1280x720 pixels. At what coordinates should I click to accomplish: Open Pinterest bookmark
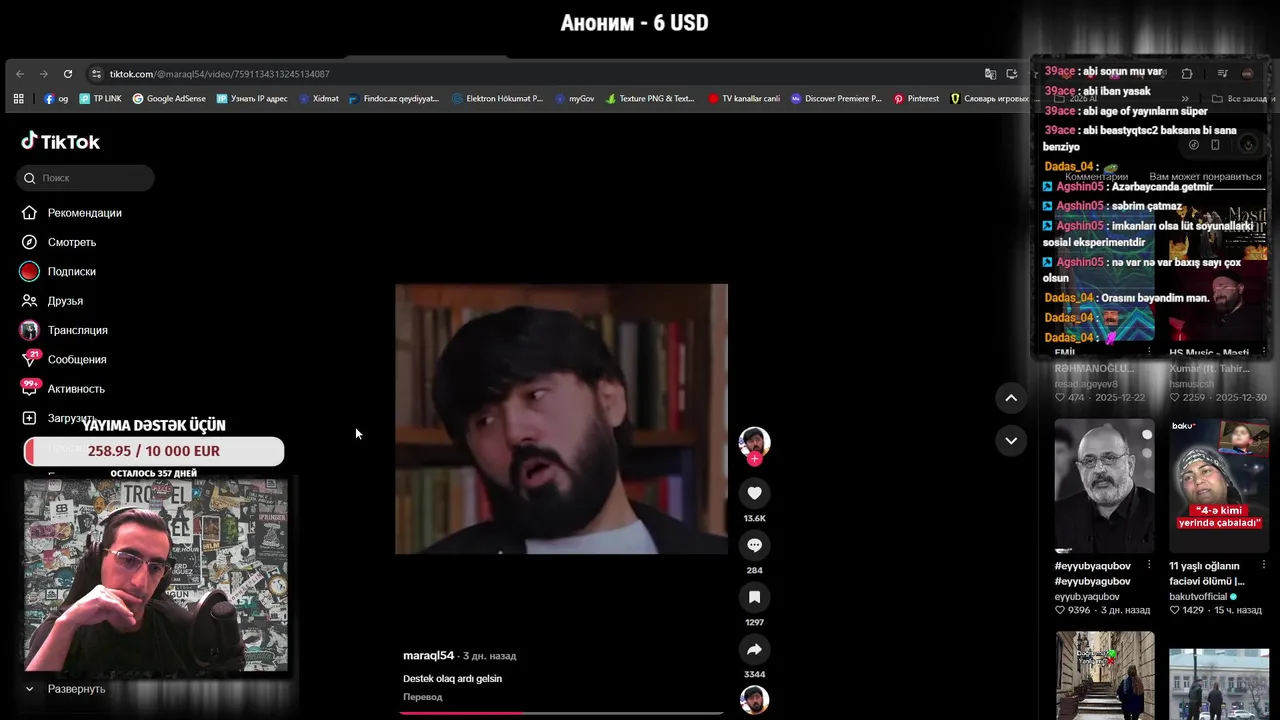(916, 99)
